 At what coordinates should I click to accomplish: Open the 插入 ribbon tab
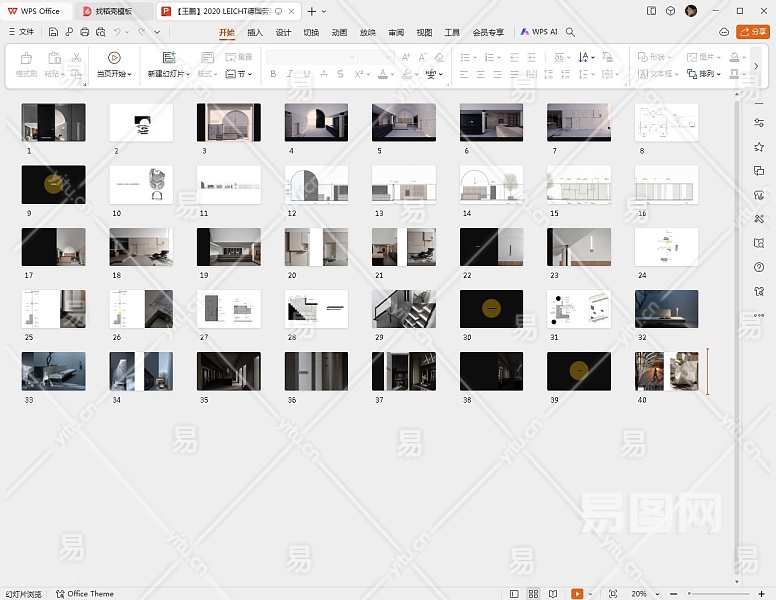255,32
